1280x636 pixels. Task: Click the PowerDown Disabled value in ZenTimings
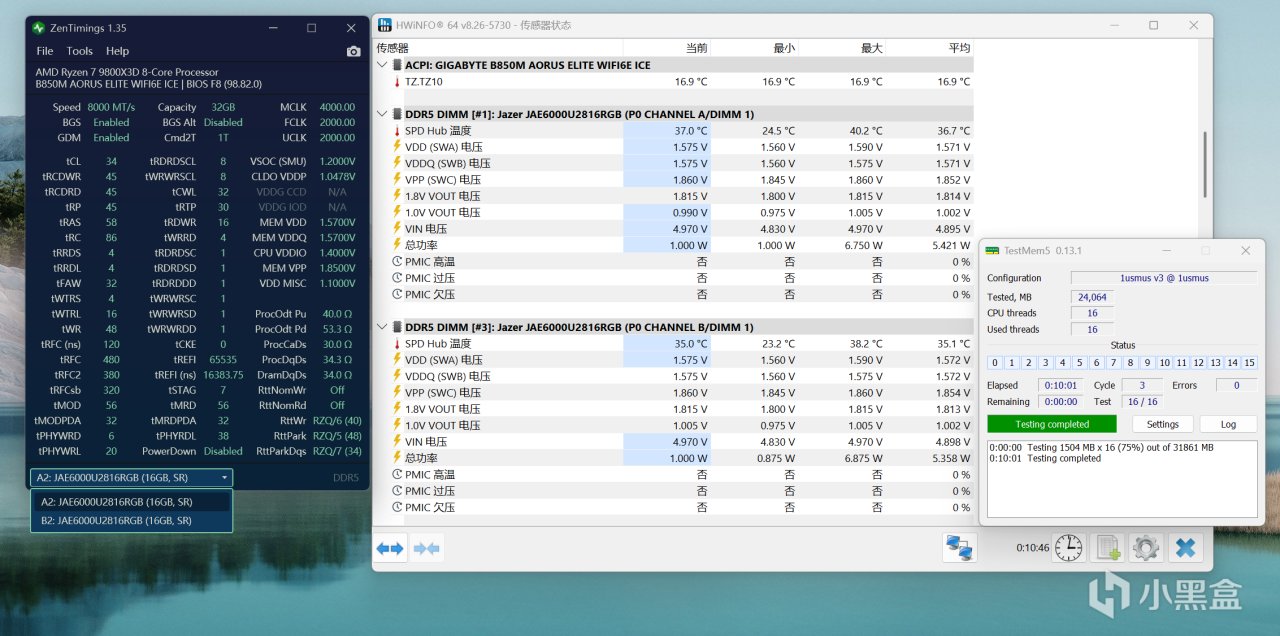(x=222, y=450)
